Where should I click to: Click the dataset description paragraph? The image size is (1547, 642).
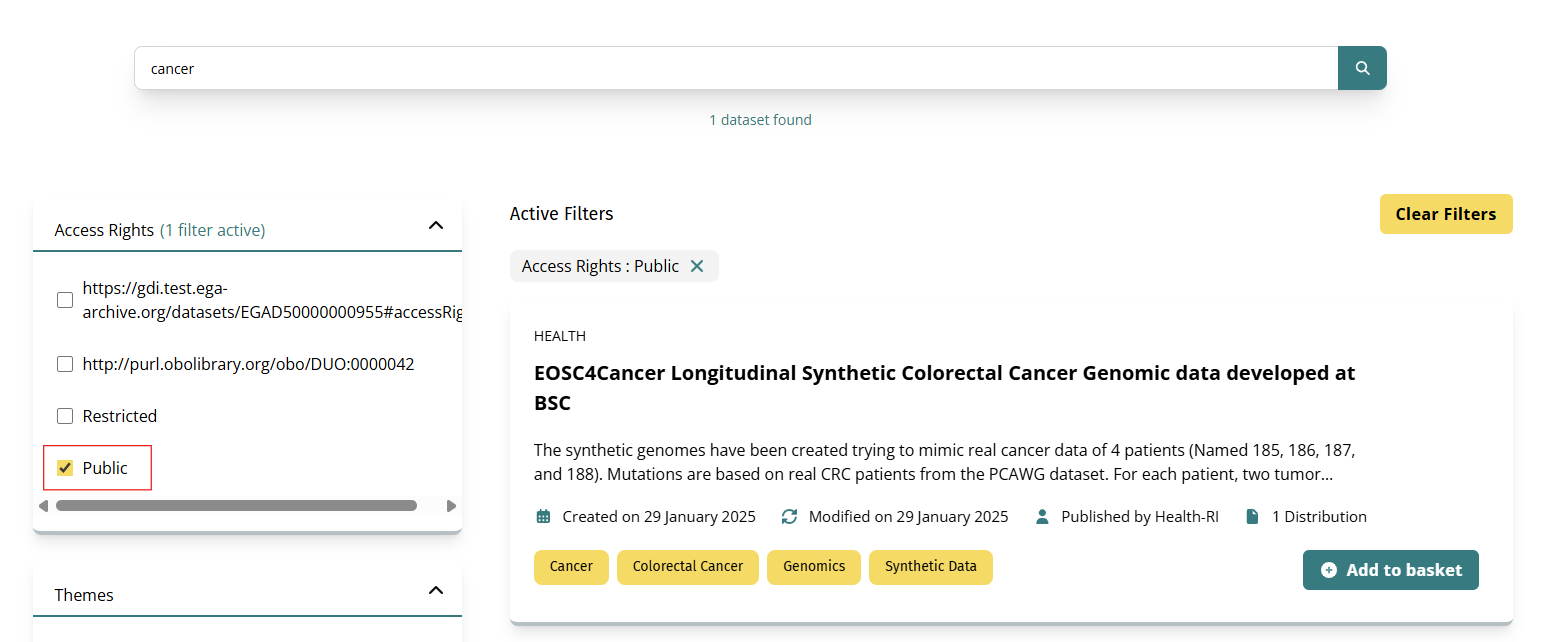(945, 462)
